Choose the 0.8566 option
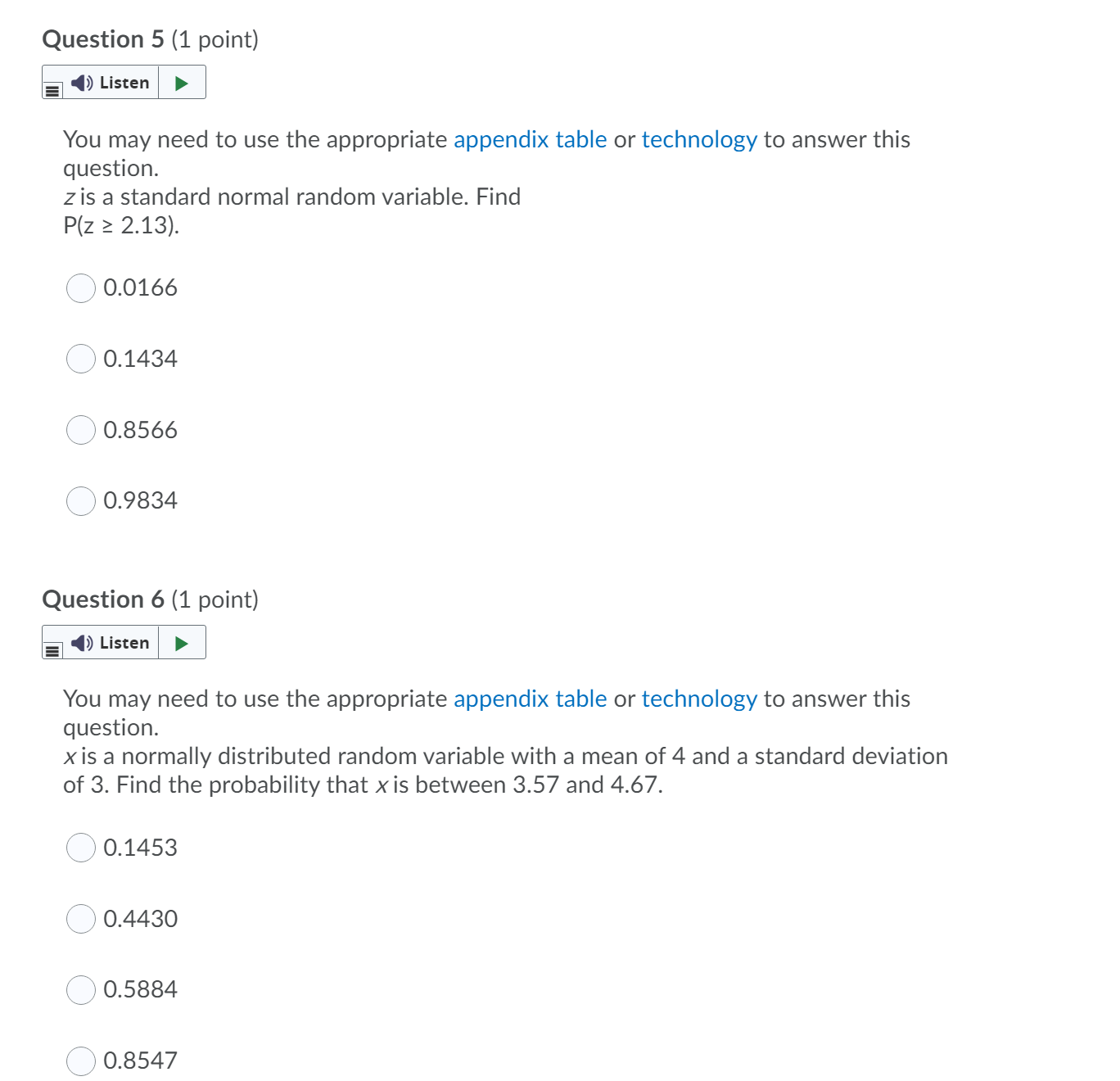1120x1081 pixels. (80, 430)
